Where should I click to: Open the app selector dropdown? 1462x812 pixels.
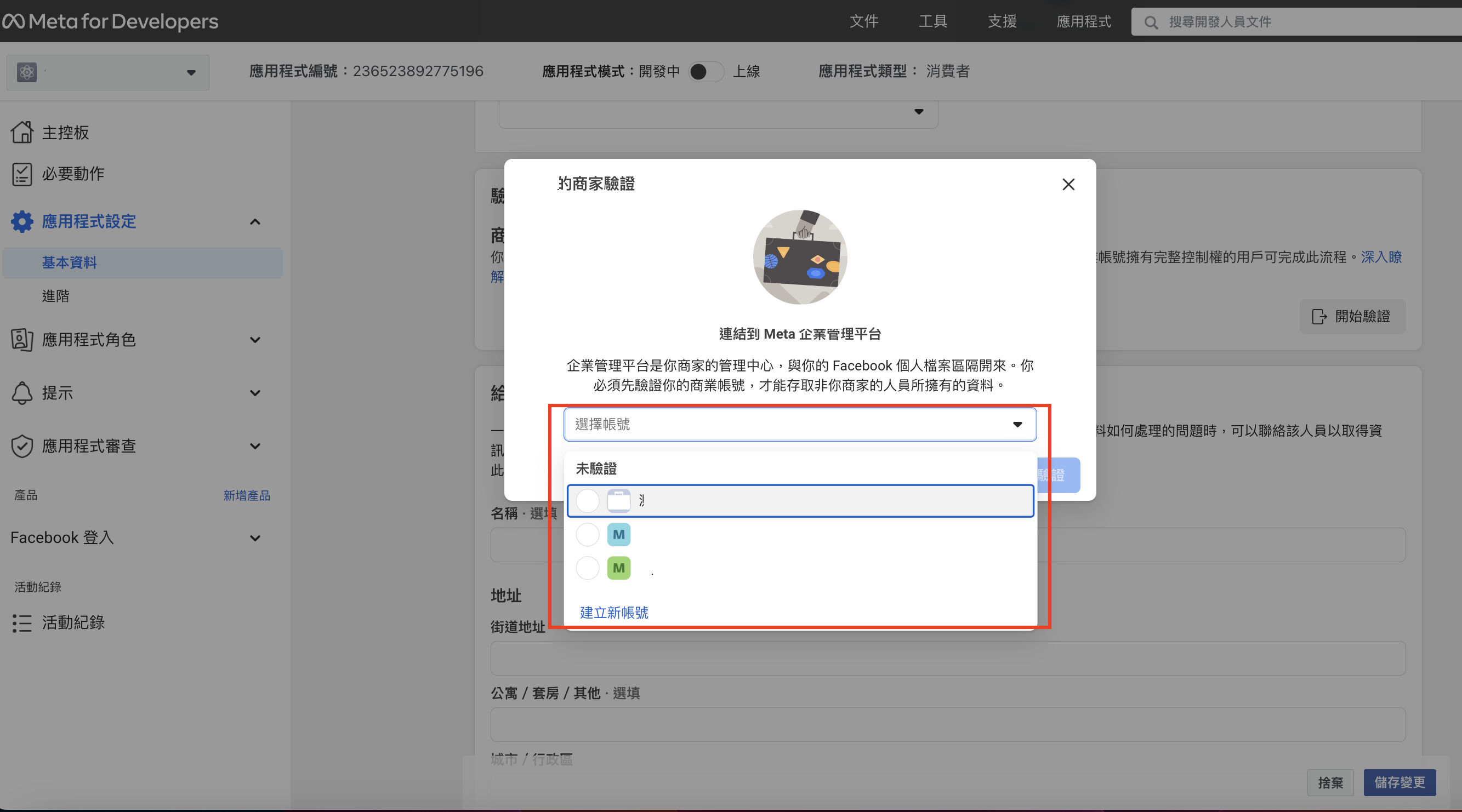[108, 72]
